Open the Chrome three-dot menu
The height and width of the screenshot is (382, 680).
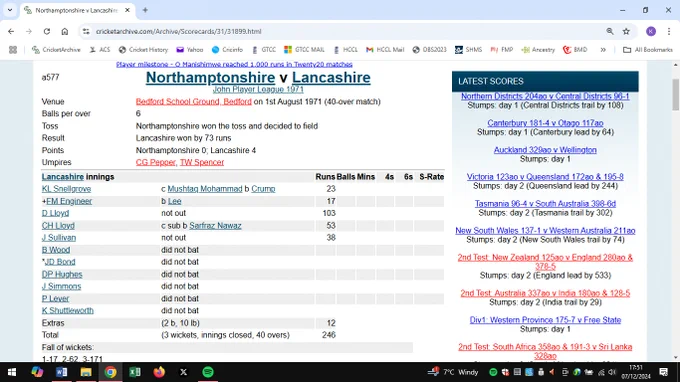pyautogui.click(x=669, y=31)
